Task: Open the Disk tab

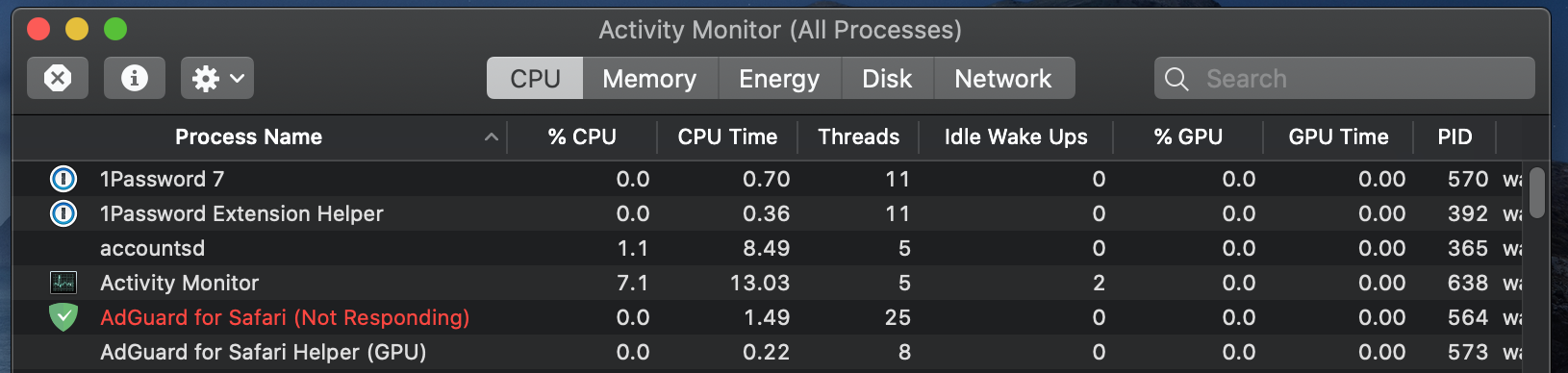Action: coord(887,78)
